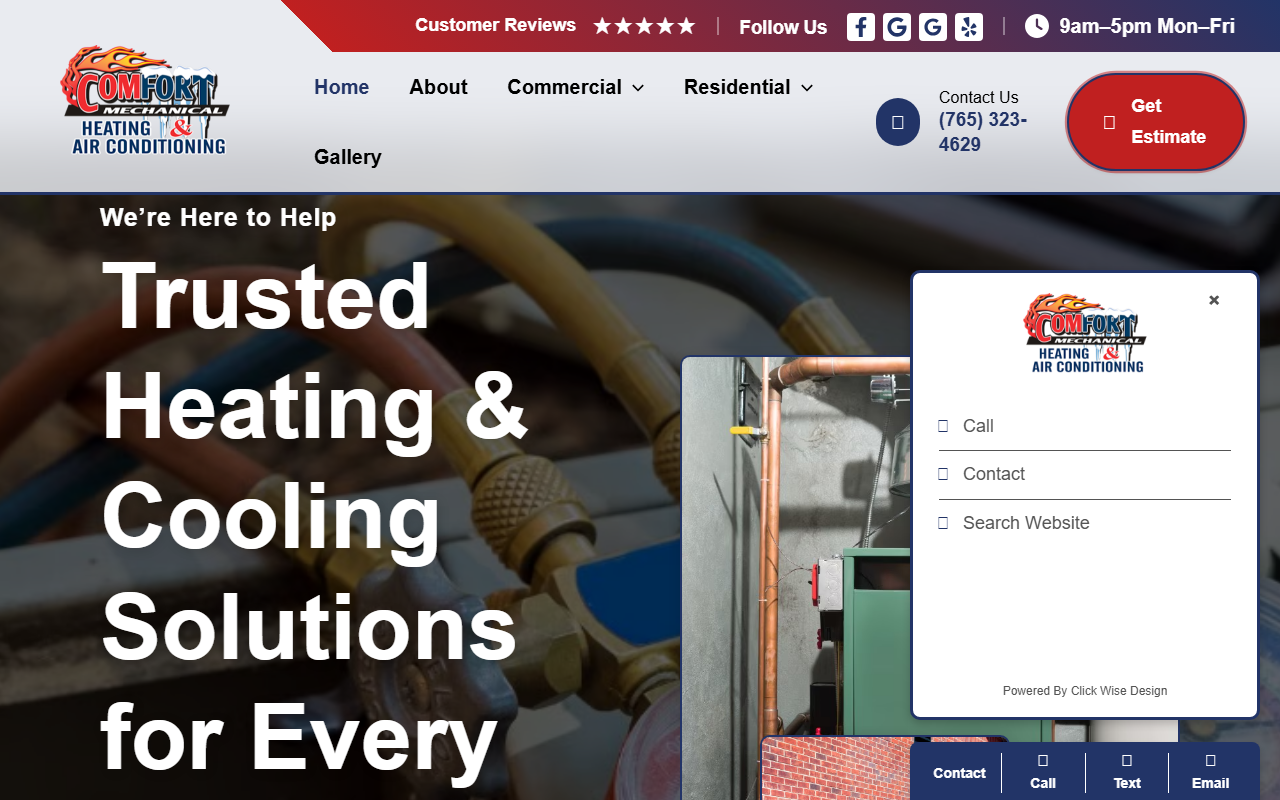Click the We're Here to Help subheading
Image resolution: width=1280 pixels, height=800 pixels.
(218, 217)
